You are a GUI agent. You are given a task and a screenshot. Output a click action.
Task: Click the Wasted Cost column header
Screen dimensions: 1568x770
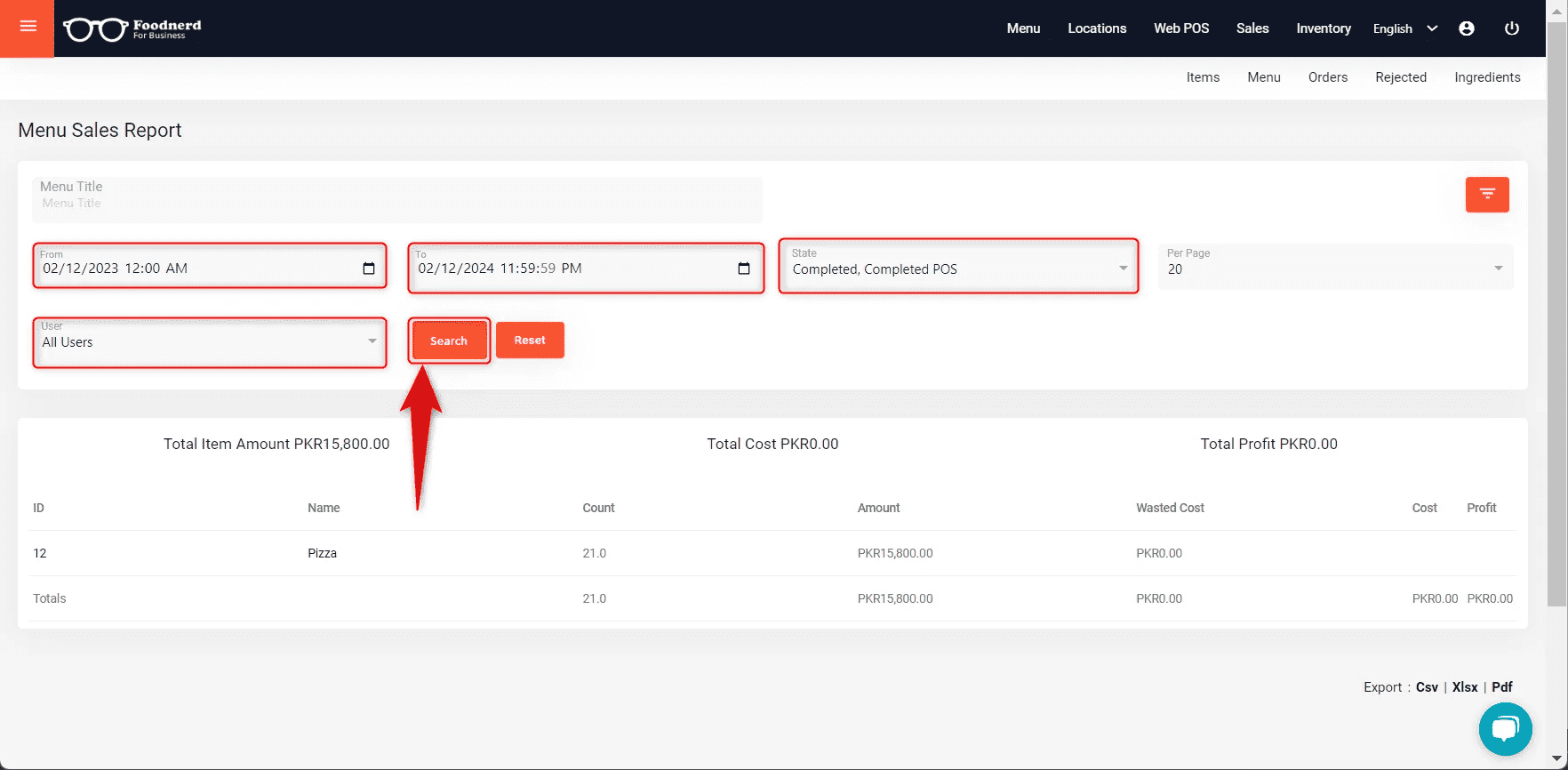pyautogui.click(x=1170, y=508)
